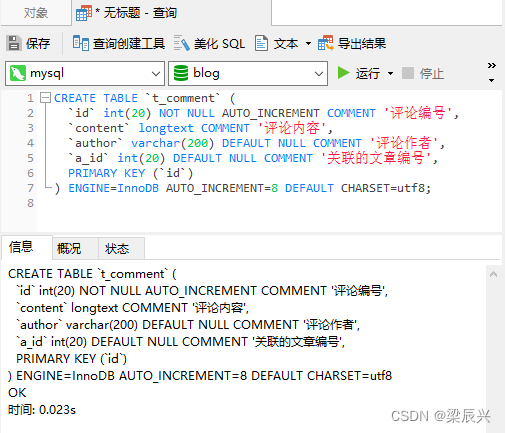
Task: Expand the Run (运行) dropdown arrow
Action: click(x=390, y=73)
